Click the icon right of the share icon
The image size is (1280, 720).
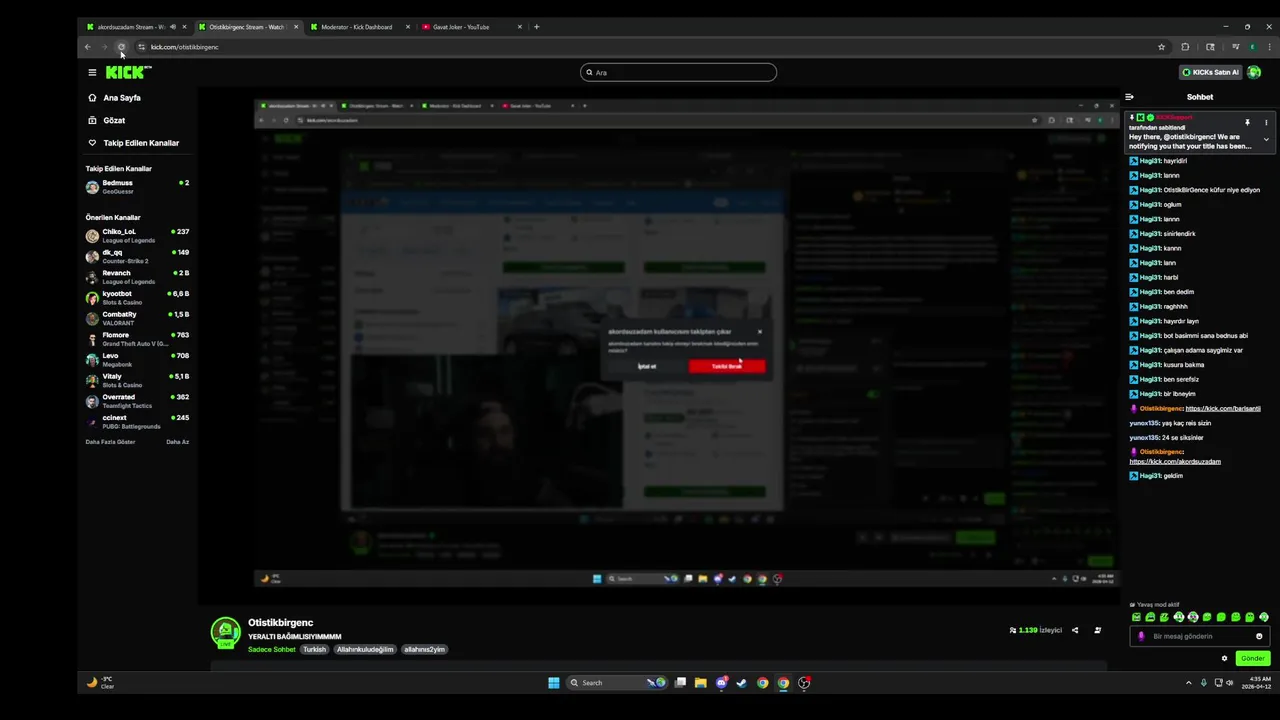[x=1097, y=630]
